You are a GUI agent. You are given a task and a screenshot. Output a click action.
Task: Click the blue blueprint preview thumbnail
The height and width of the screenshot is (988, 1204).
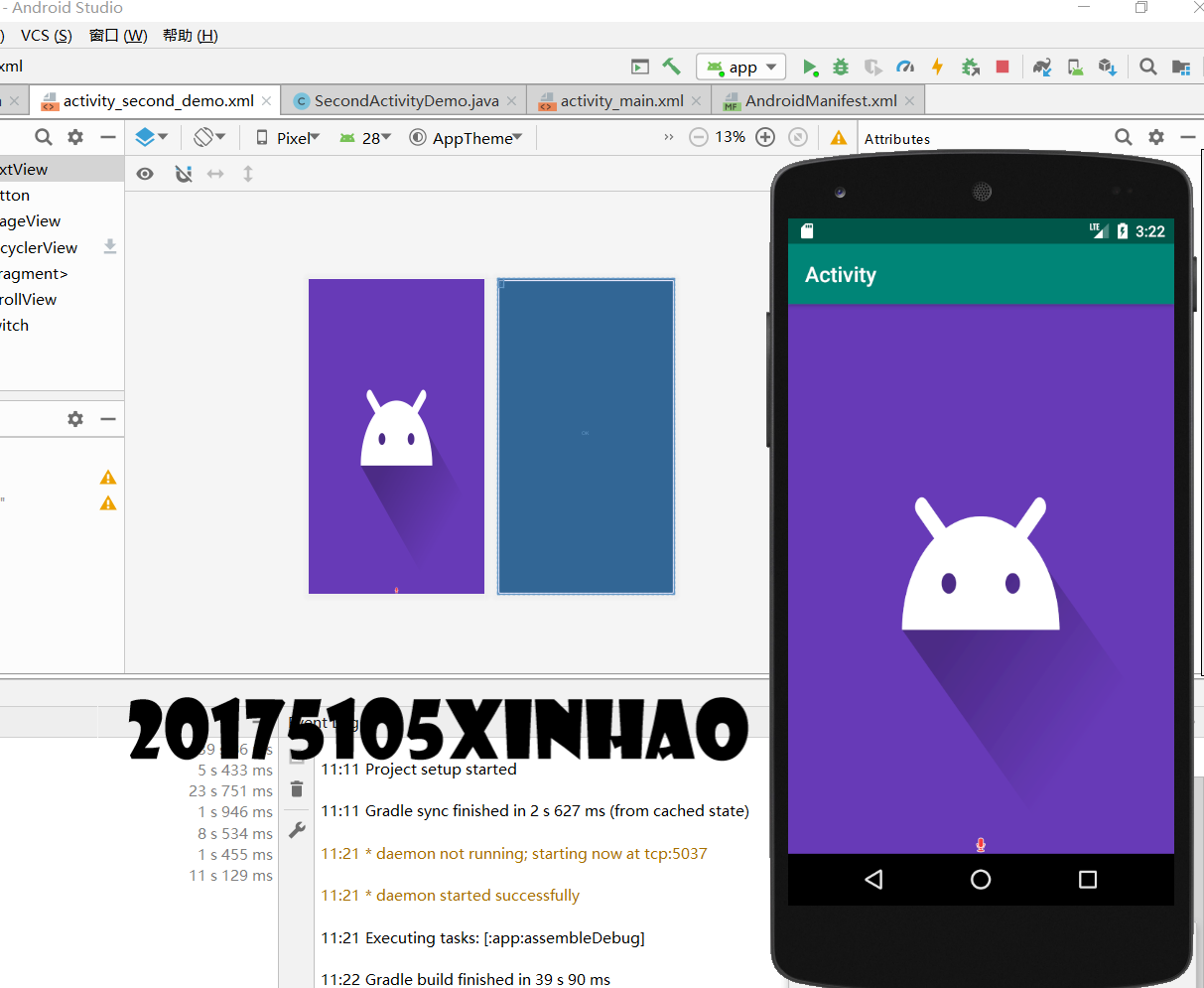pyautogui.click(x=586, y=436)
